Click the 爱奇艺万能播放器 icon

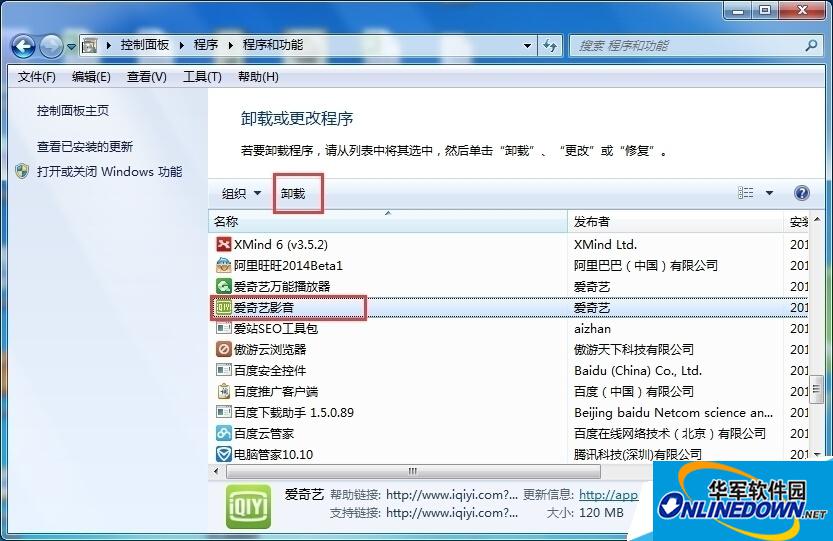click(x=224, y=286)
